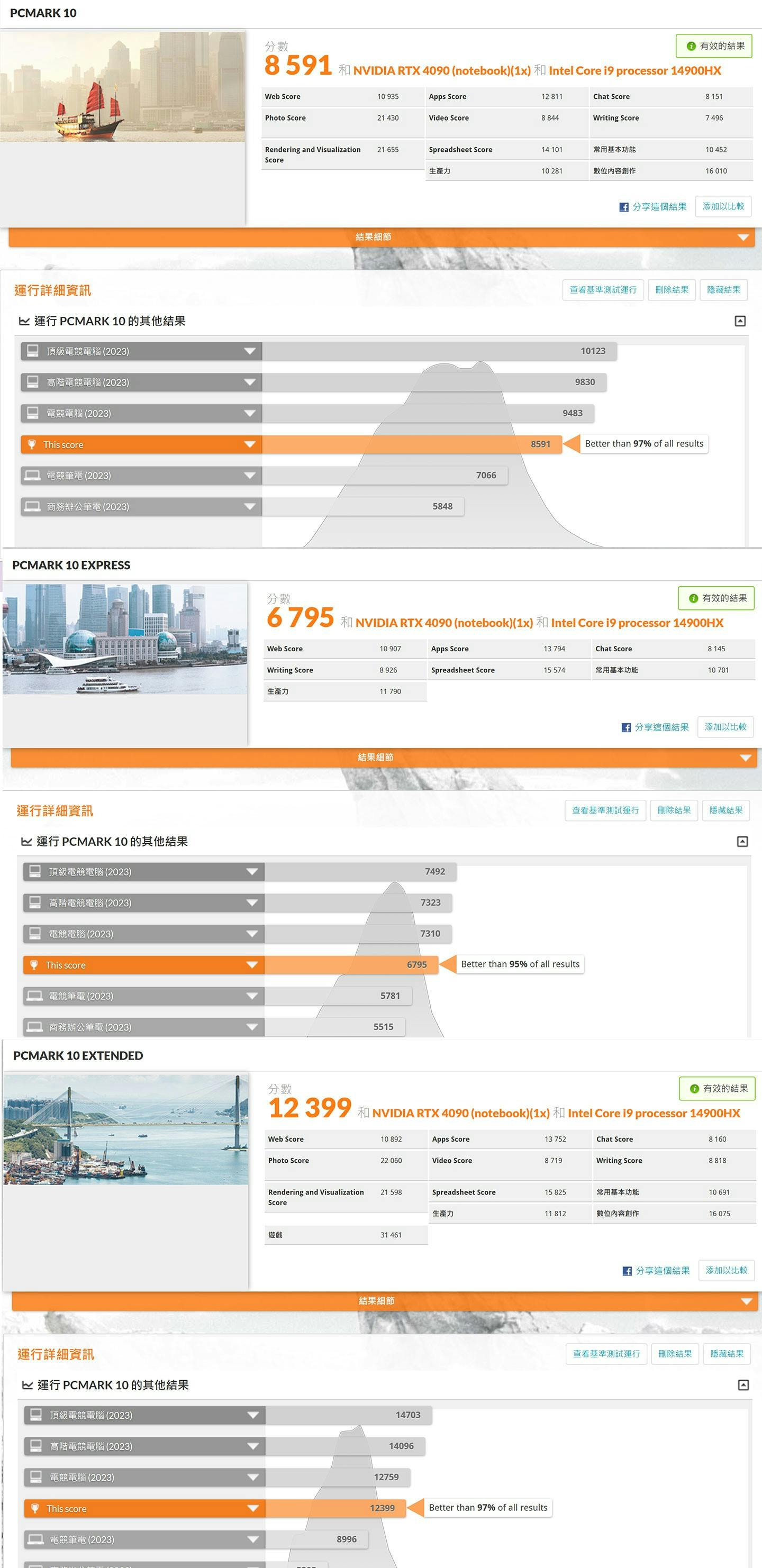Click trophy icon on This score row showing 12399
This screenshot has height=1568, width=762.
pos(35,1508)
